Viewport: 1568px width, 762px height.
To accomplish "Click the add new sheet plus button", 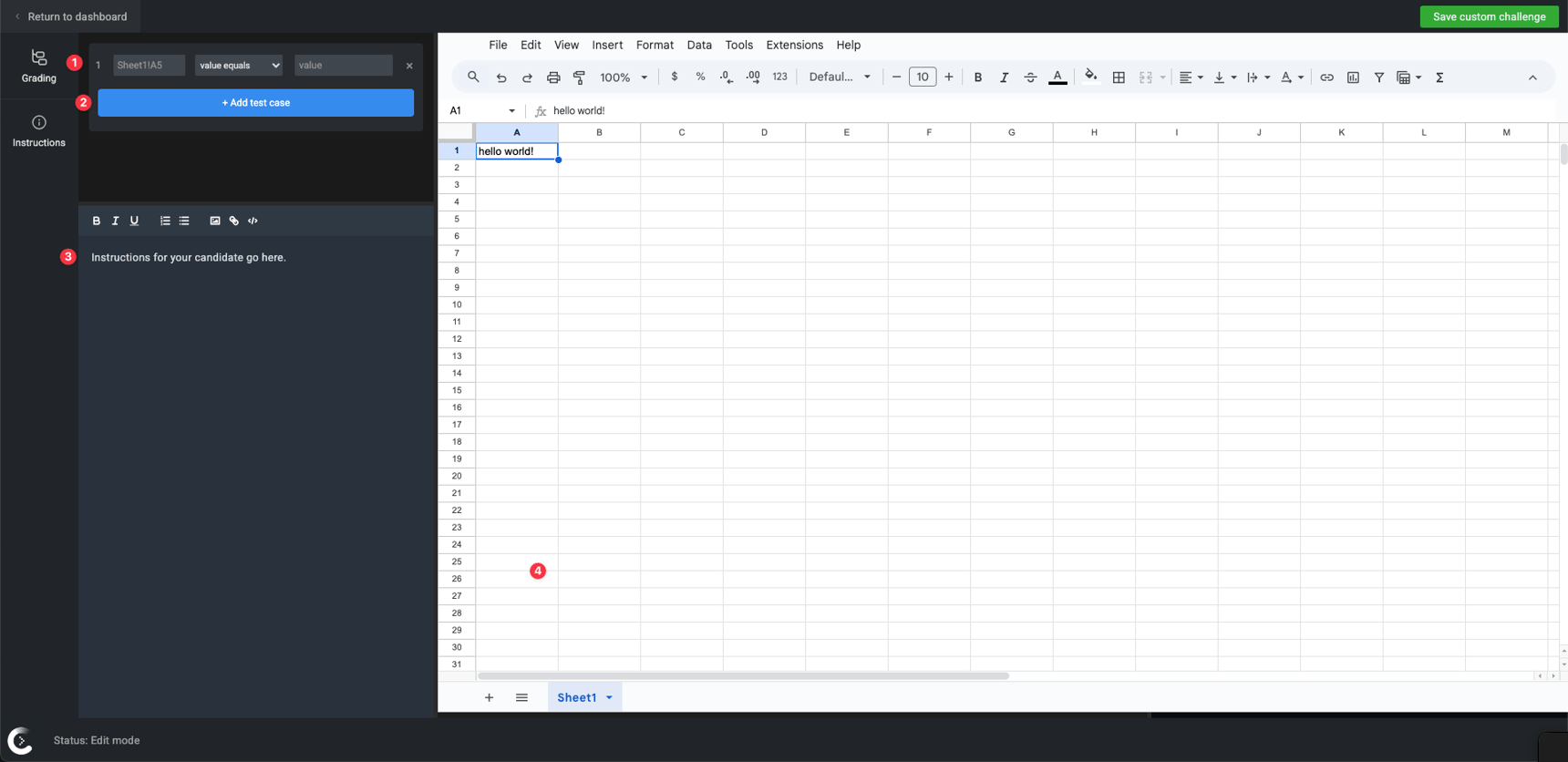I will coord(490,697).
